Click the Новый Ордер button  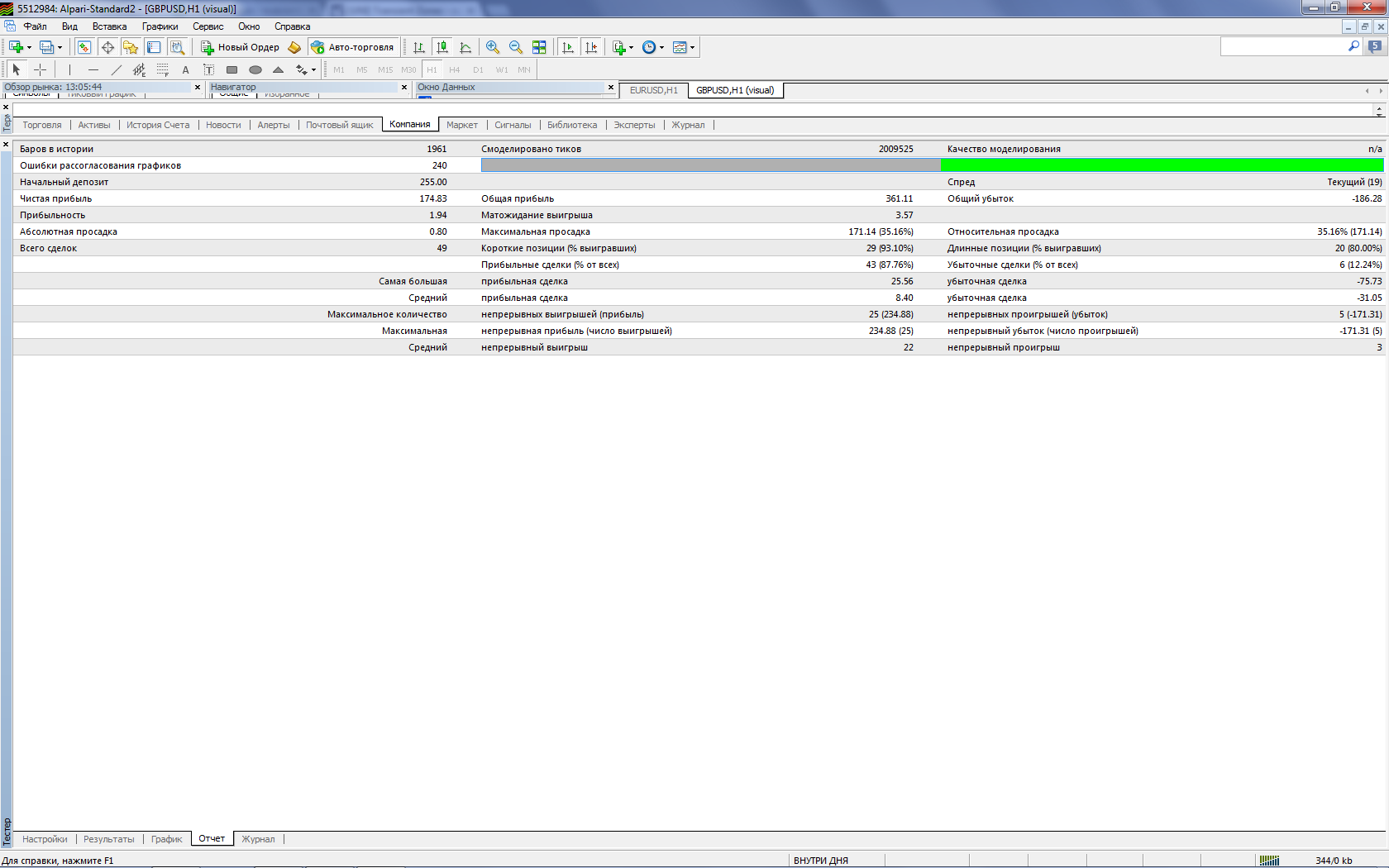[x=241, y=47]
